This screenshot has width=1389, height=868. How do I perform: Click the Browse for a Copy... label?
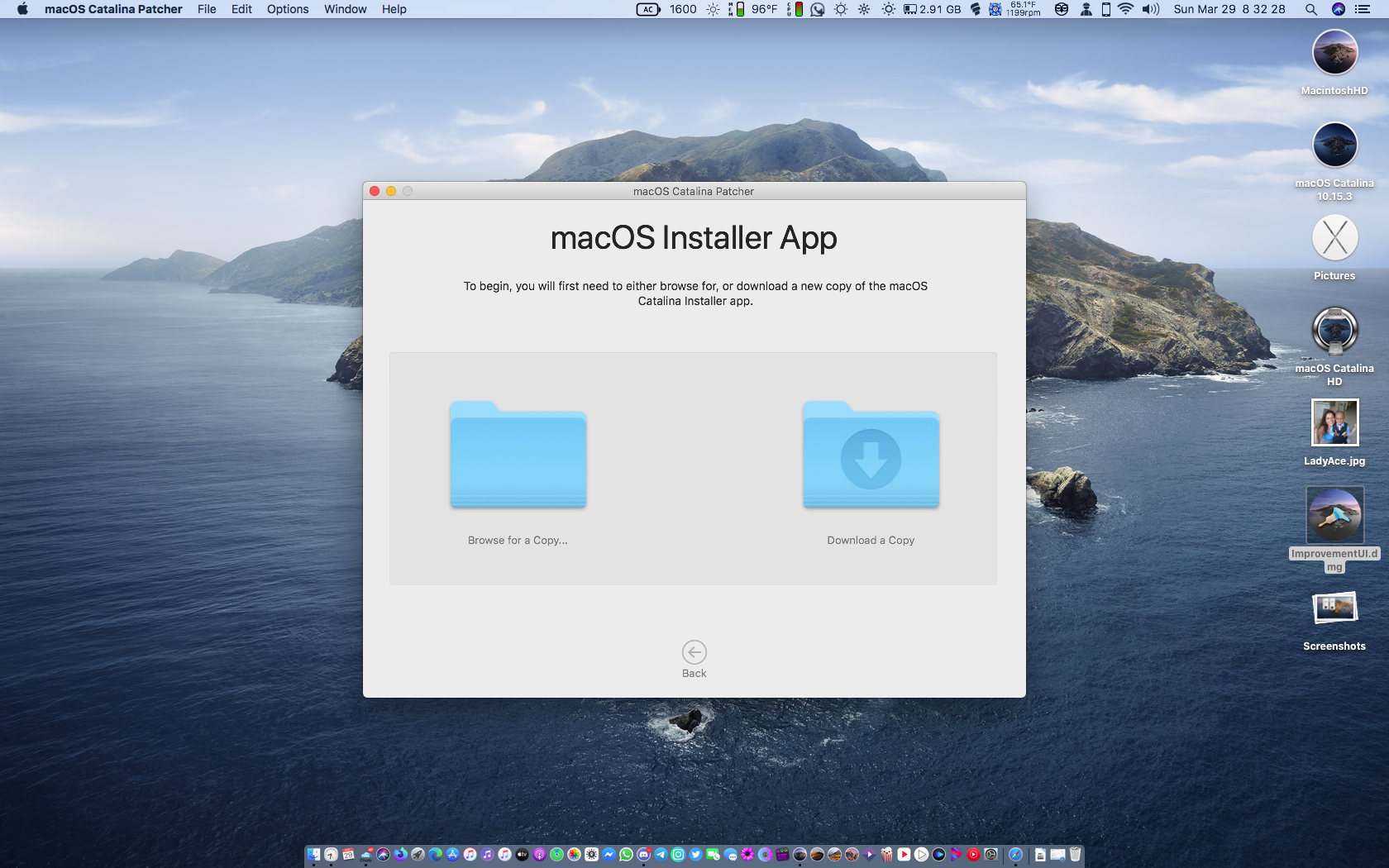pos(518,541)
